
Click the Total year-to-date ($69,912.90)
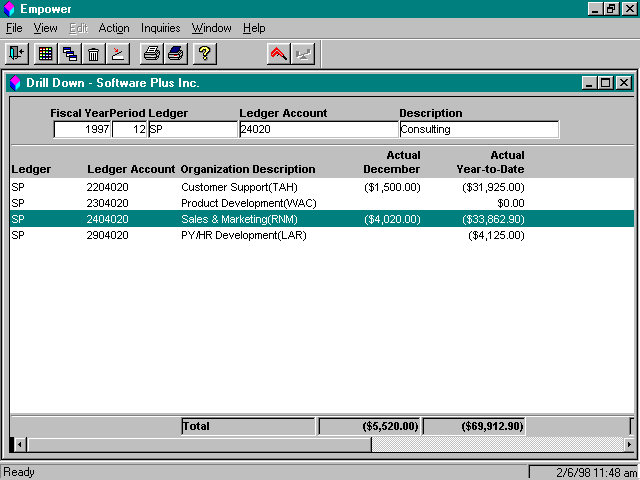pos(474,426)
